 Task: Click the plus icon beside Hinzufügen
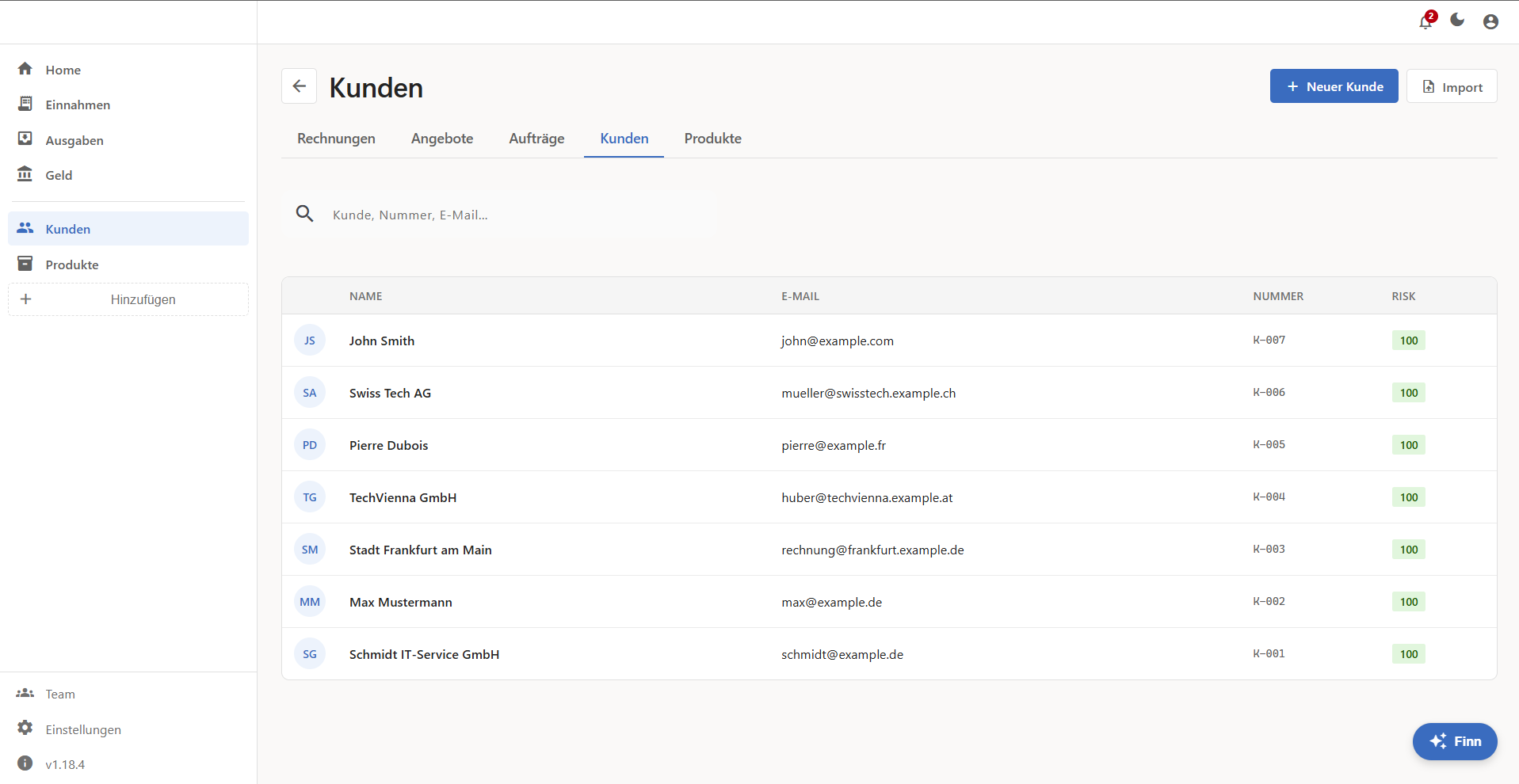25,299
